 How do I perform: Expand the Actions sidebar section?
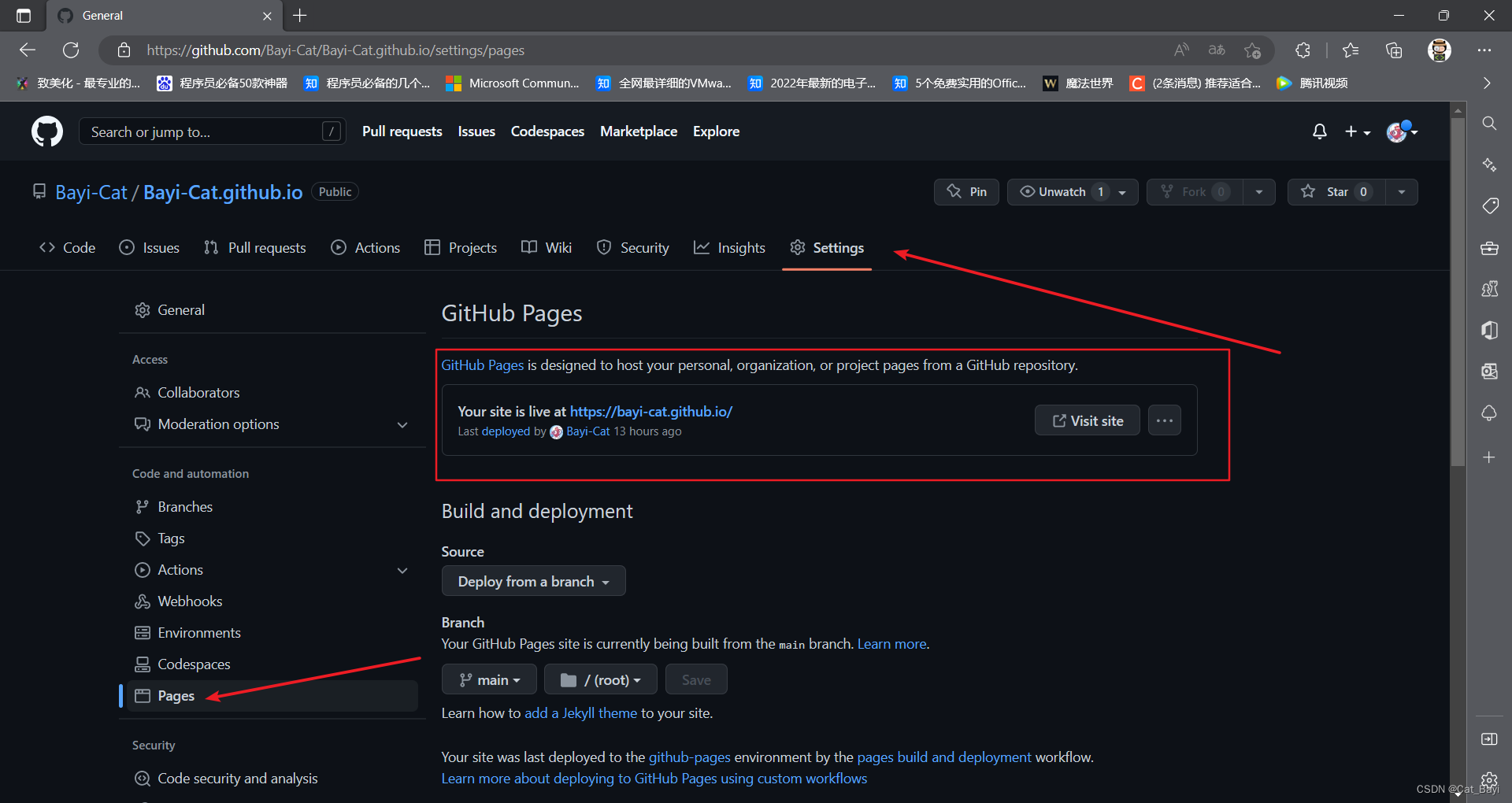tap(402, 570)
